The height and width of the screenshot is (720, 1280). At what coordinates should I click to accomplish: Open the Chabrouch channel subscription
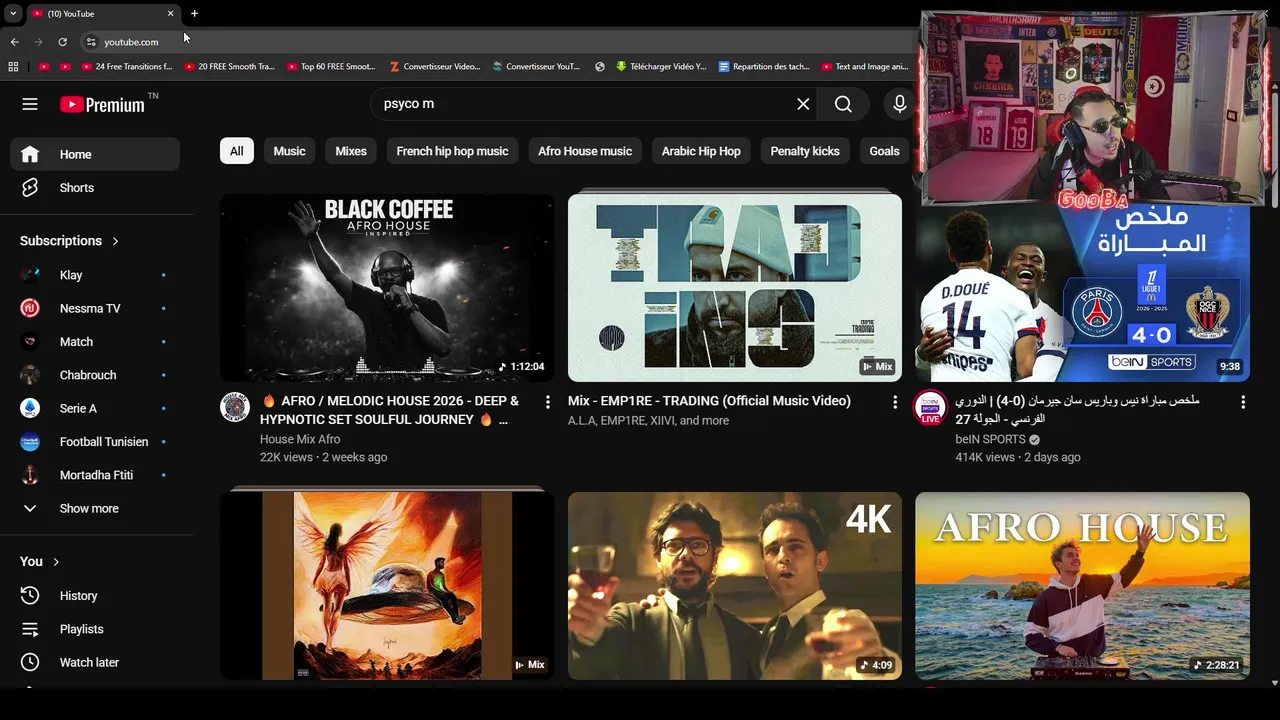point(95,375)
